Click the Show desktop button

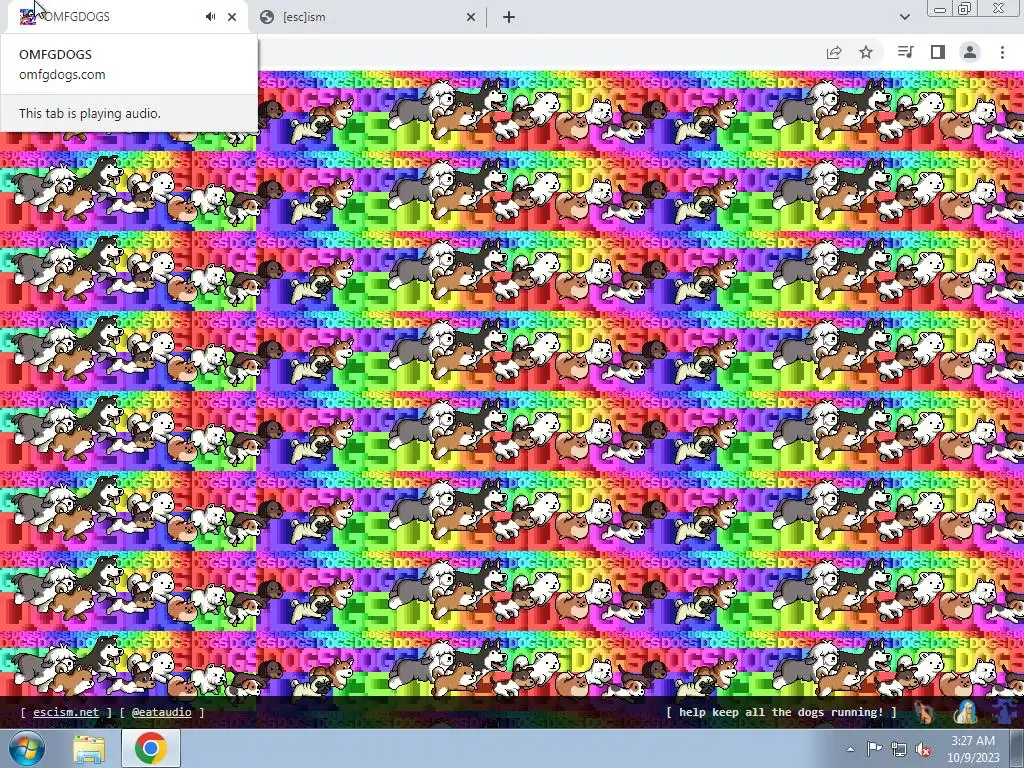pyautogui.click(x=1017, y=748)
